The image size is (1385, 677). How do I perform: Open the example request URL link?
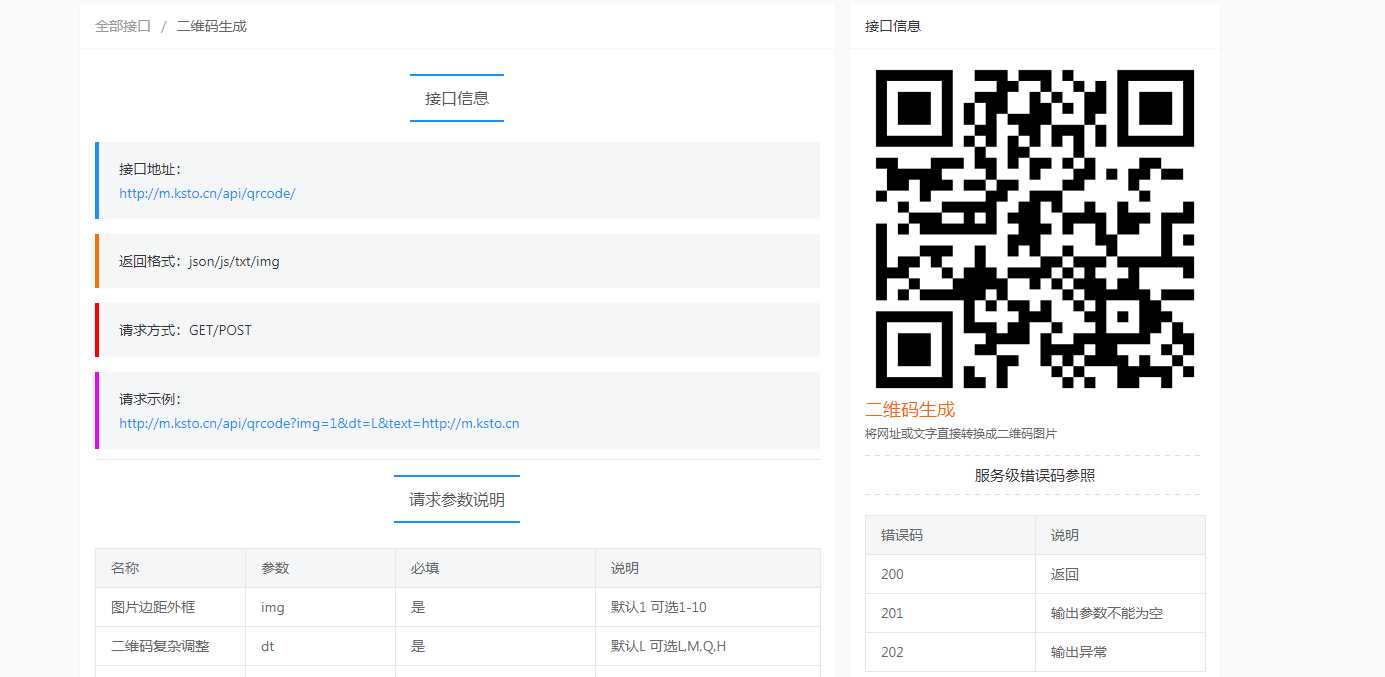point(319,423)
